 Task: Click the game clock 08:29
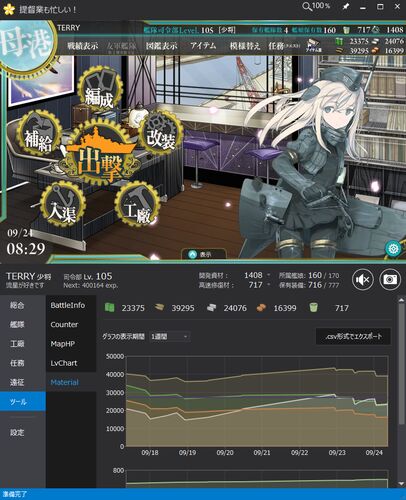[x=26, y=249]
